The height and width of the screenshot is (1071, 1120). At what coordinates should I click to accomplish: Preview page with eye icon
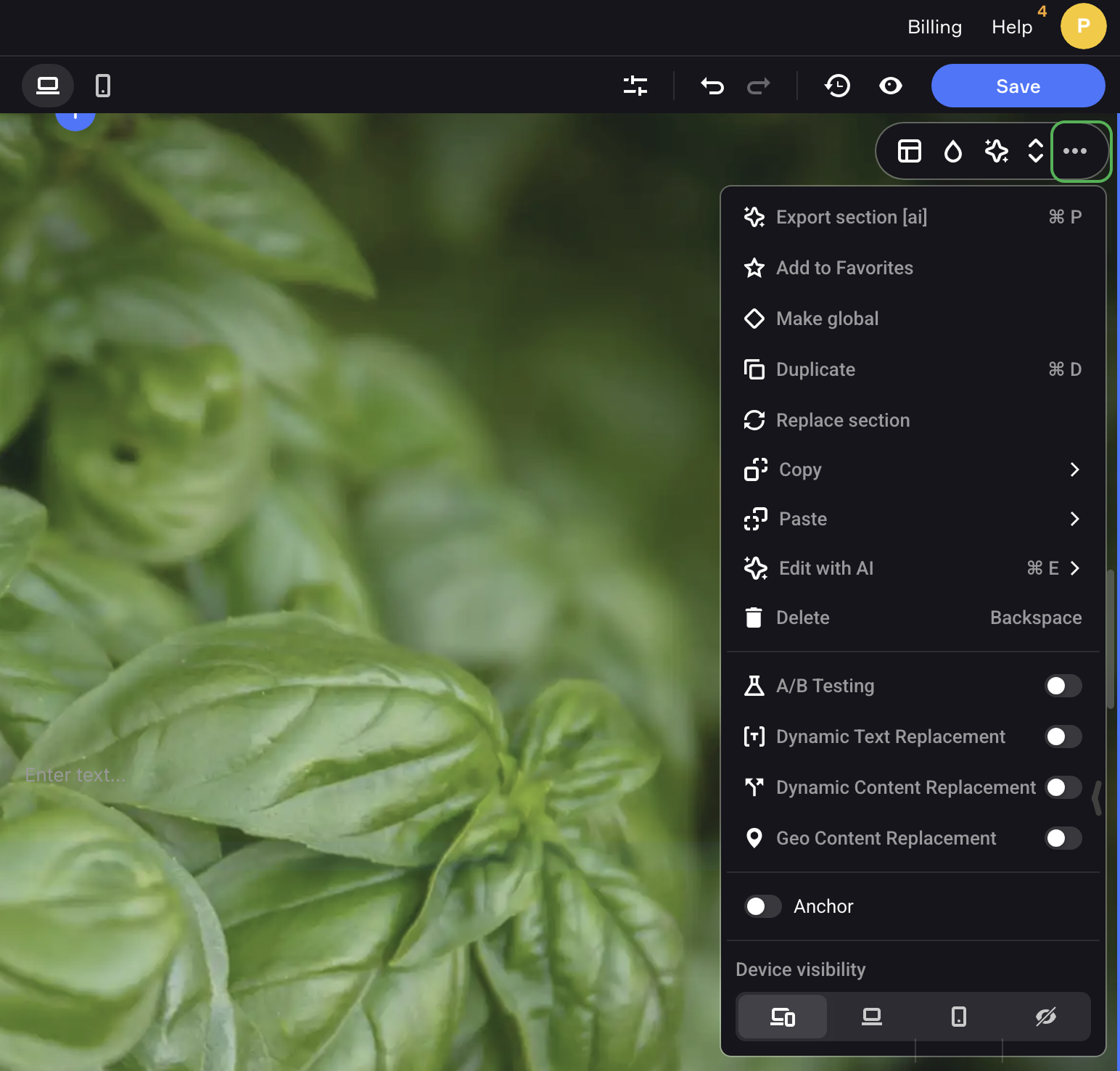click(x=890, y=86)
